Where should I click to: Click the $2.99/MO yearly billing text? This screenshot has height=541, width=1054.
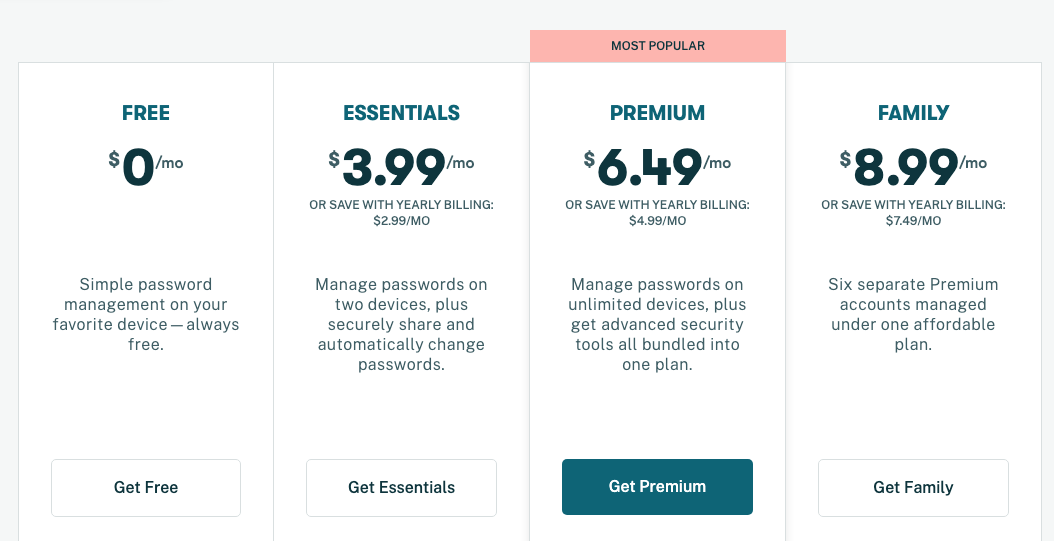401,221
